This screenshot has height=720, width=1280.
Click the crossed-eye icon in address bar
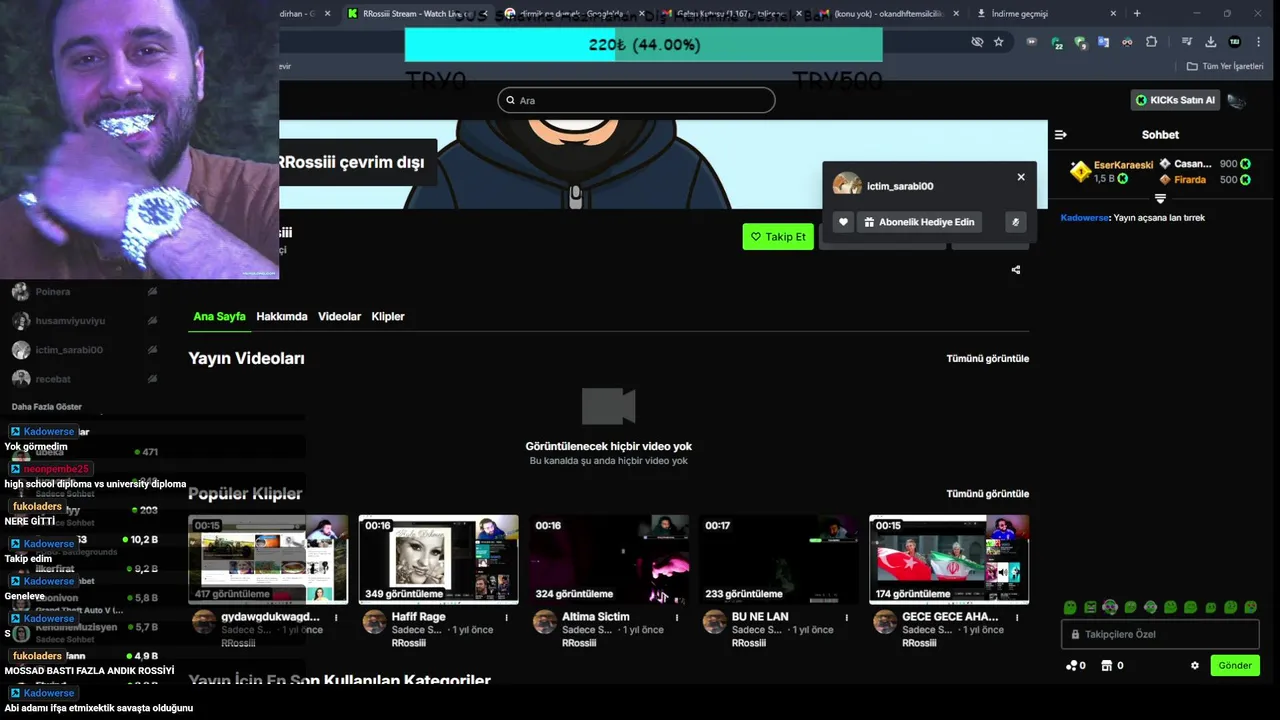[x=977, y=42]
